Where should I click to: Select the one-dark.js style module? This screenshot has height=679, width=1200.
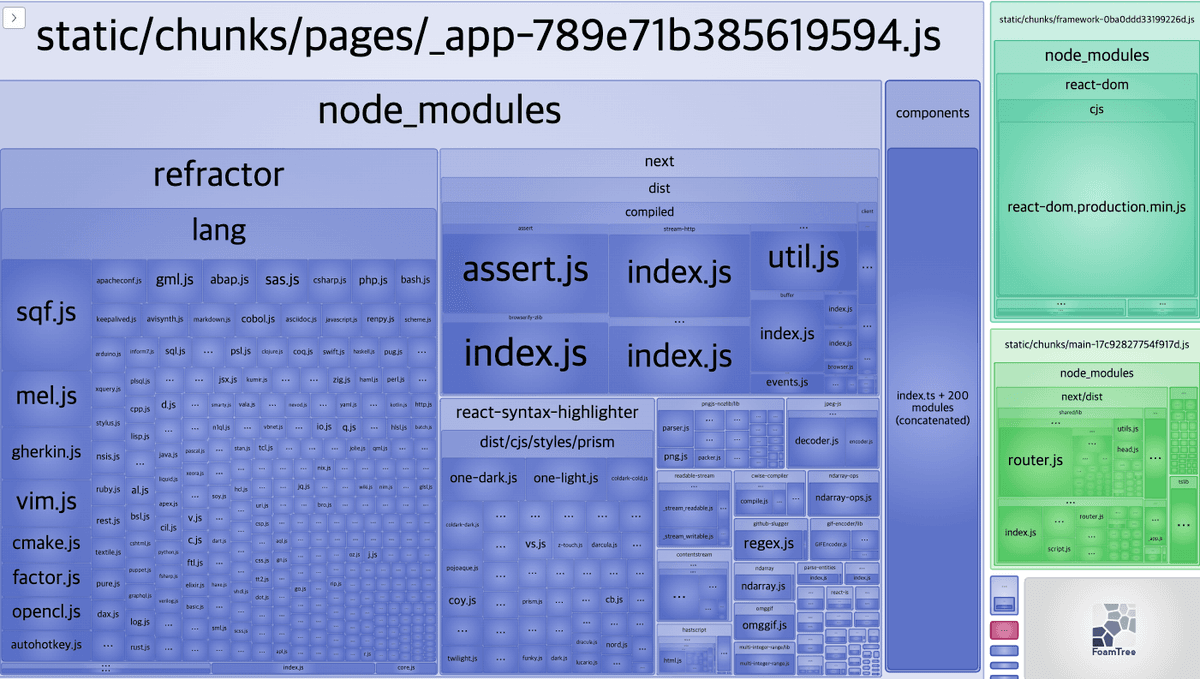(482, 478)
